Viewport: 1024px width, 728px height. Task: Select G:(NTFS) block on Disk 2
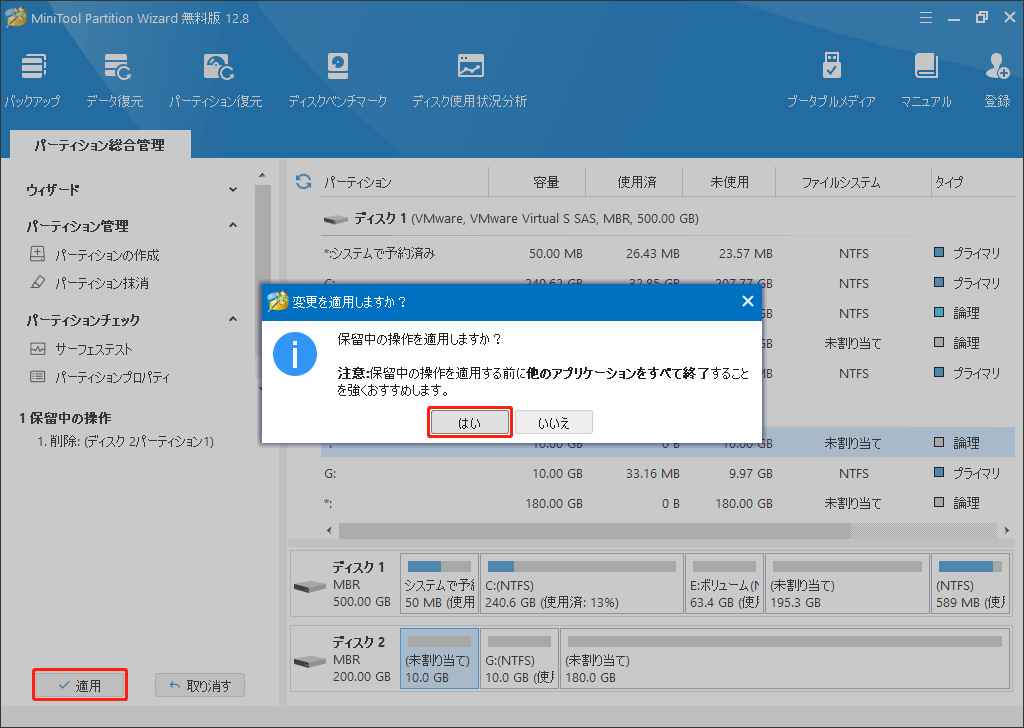click(x=520, y=658)
